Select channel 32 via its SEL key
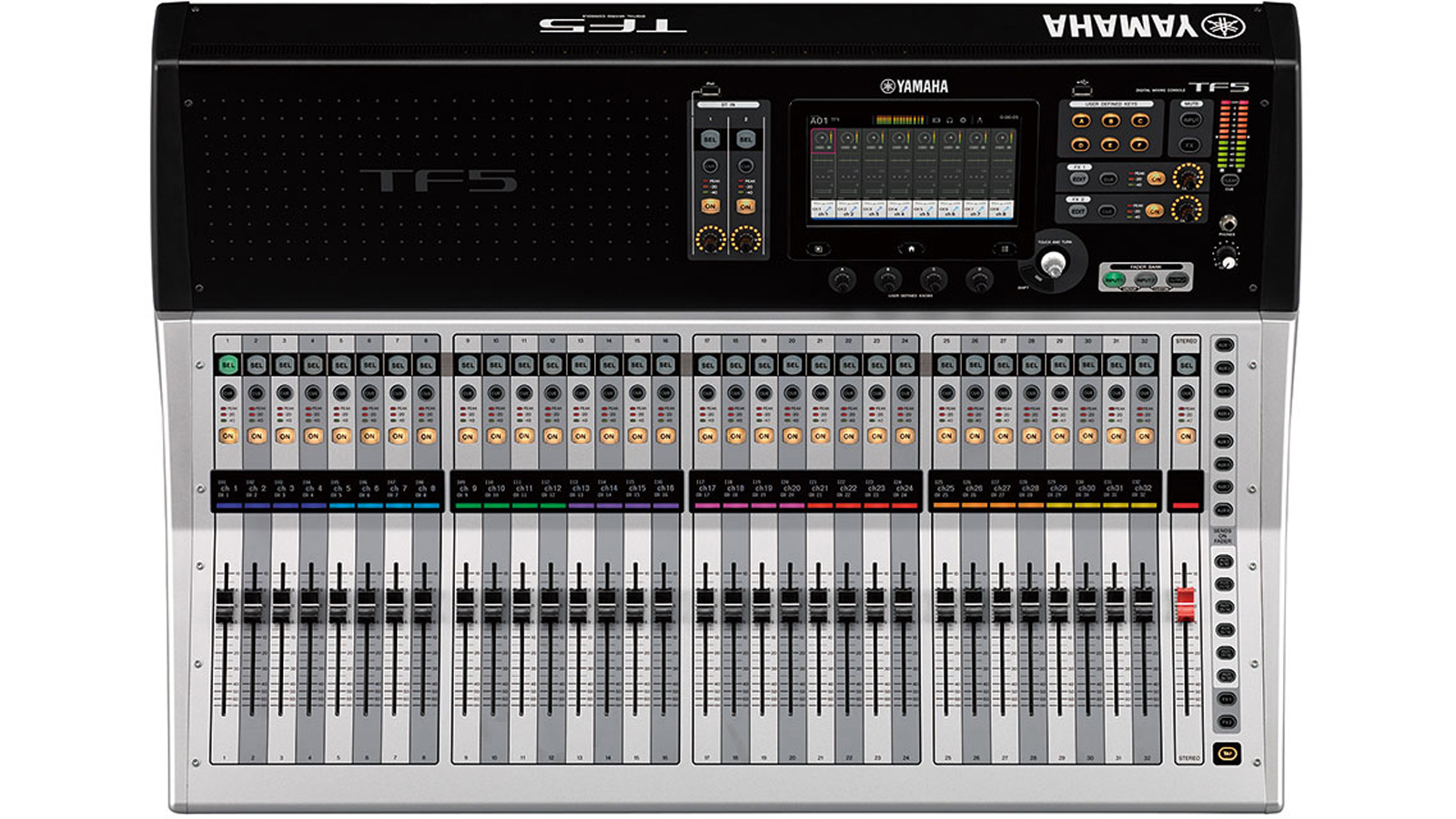The height and width of the screenshot is (819, 1456). point(1145,365)
